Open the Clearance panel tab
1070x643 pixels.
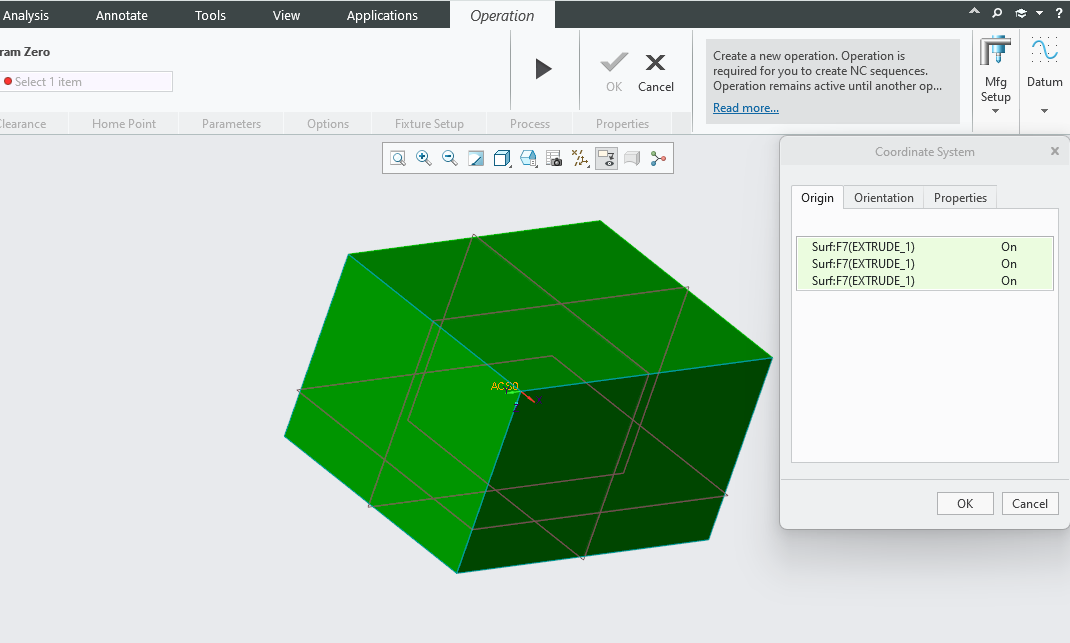pos(23,124)
